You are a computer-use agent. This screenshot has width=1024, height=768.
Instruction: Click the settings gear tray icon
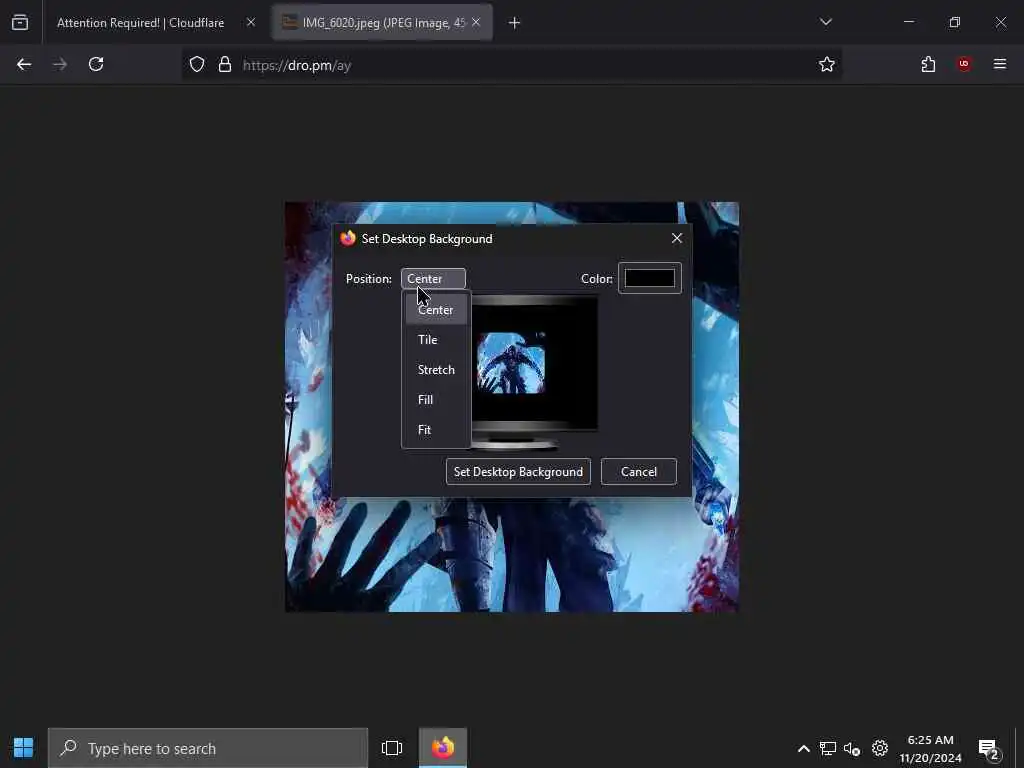[x=880, y=748]
